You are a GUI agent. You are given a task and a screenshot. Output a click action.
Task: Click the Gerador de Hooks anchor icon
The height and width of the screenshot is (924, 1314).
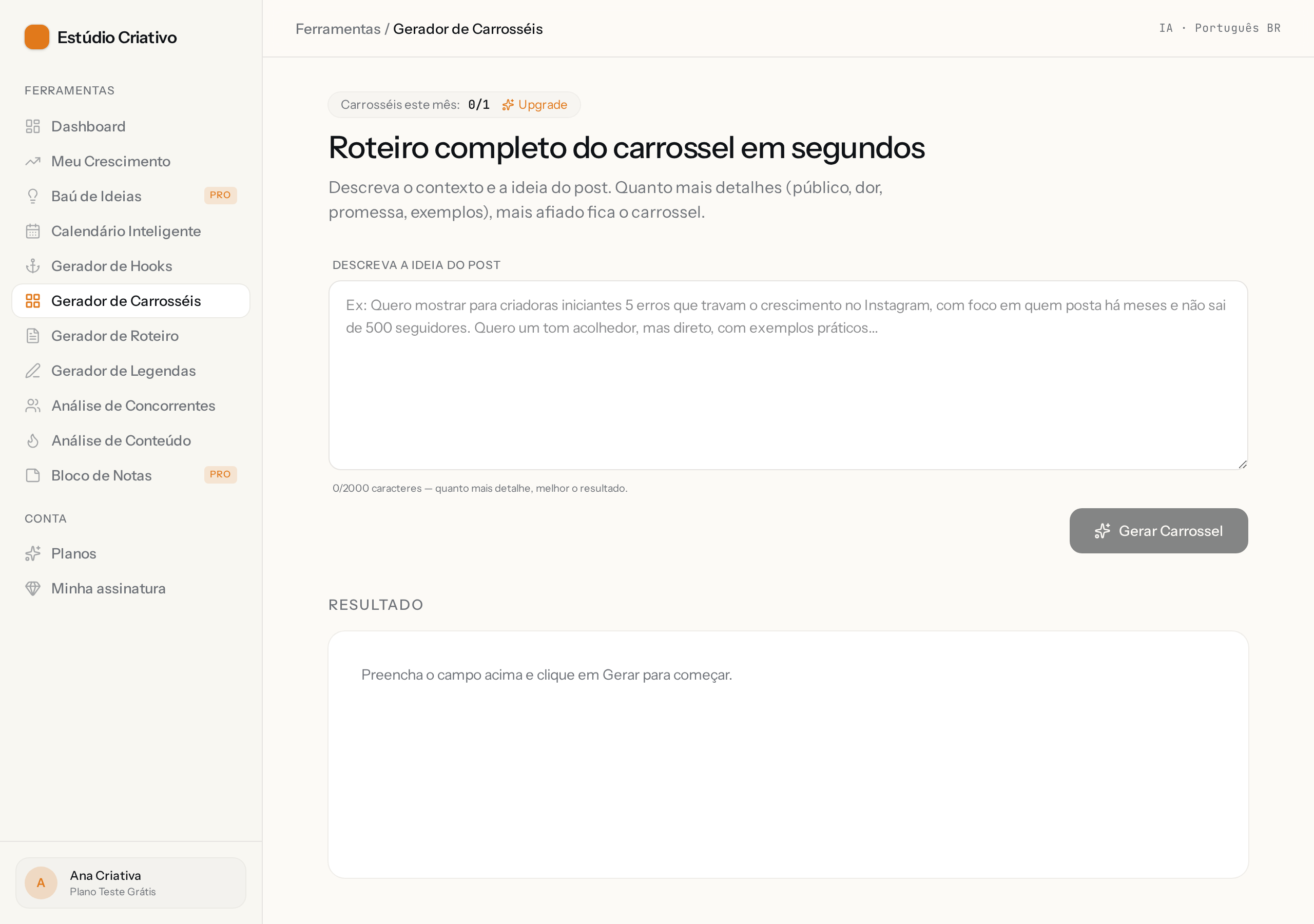[x=33, y=266]
